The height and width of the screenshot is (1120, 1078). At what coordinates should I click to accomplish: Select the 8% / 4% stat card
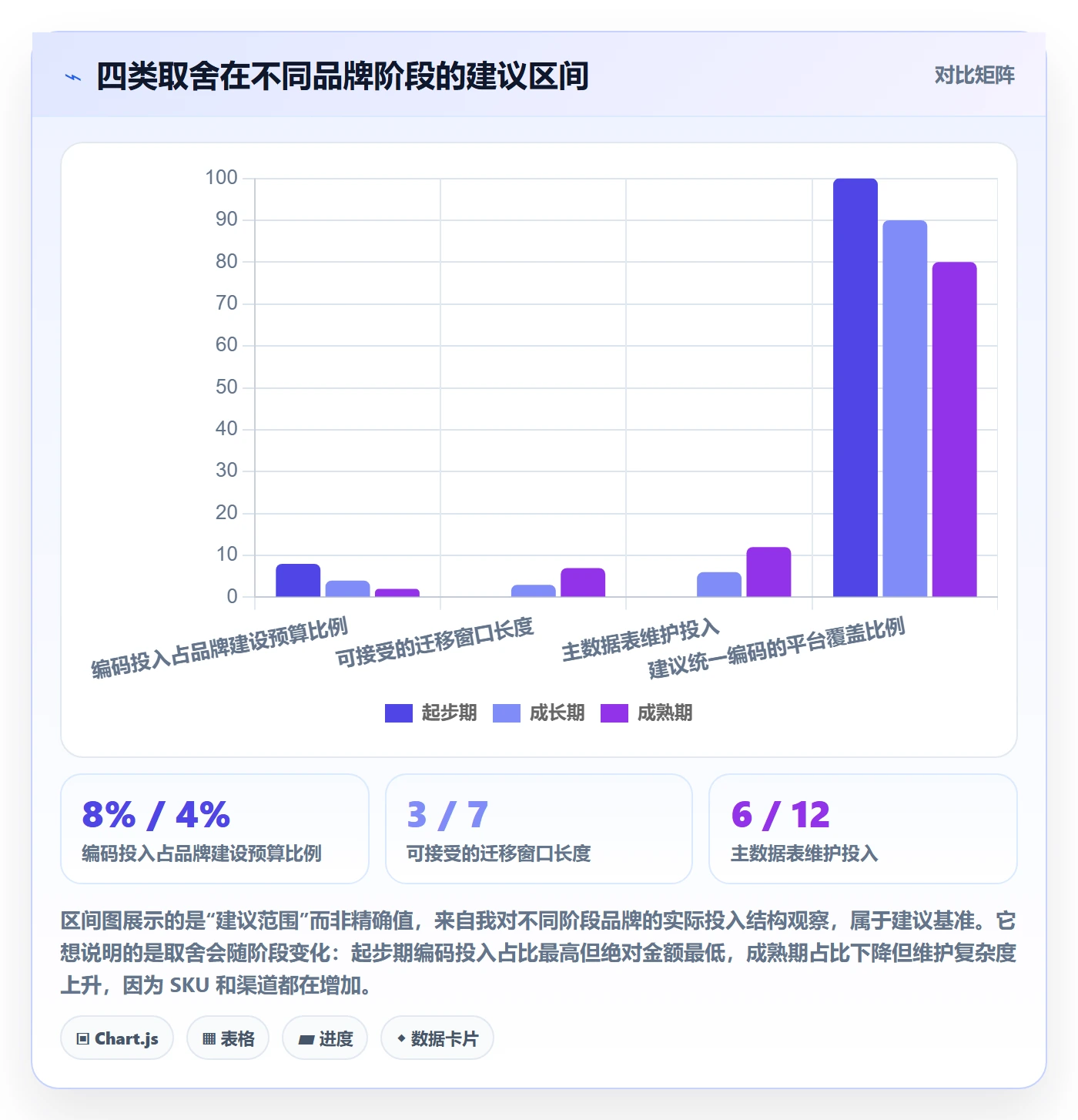[x=215, y=829]
